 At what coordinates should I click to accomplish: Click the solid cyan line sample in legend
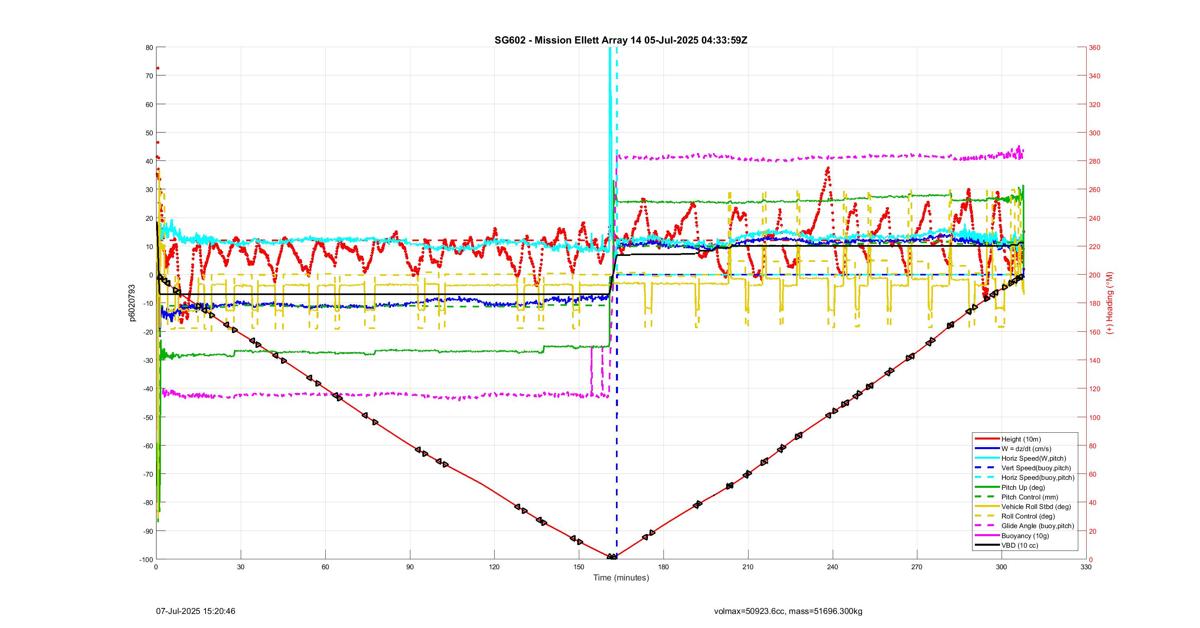pyautogui.click(x=987, y=458)
